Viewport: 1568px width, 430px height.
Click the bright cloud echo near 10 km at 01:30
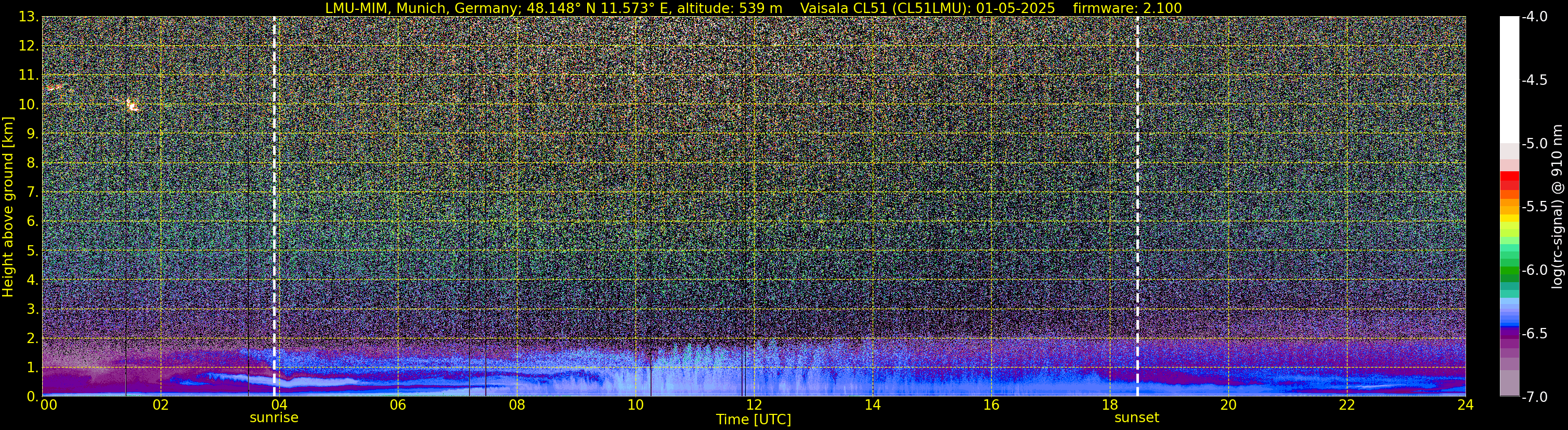pos(132,106)
